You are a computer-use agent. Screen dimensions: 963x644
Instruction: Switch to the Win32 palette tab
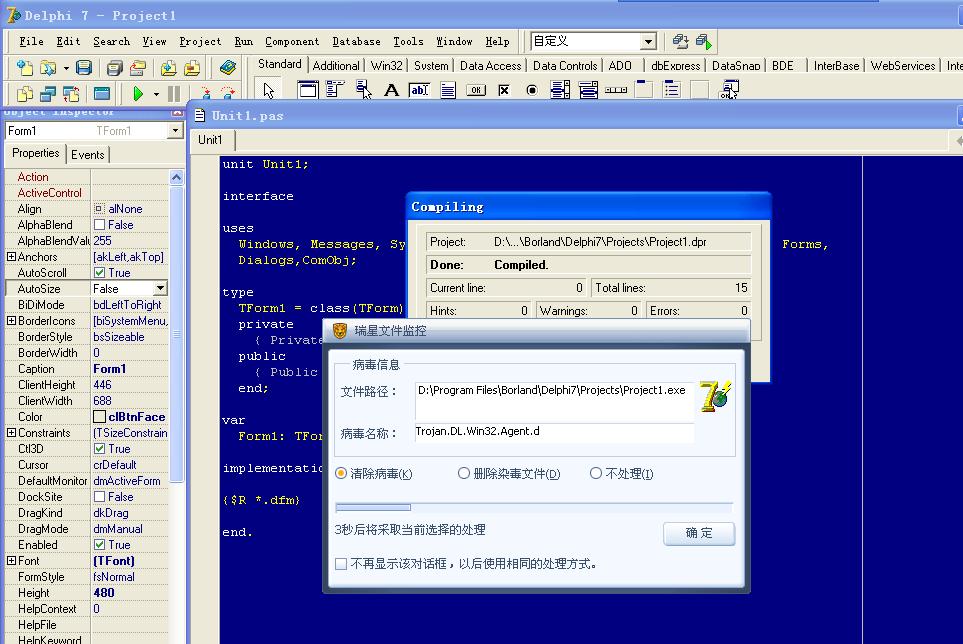(386, 66)
